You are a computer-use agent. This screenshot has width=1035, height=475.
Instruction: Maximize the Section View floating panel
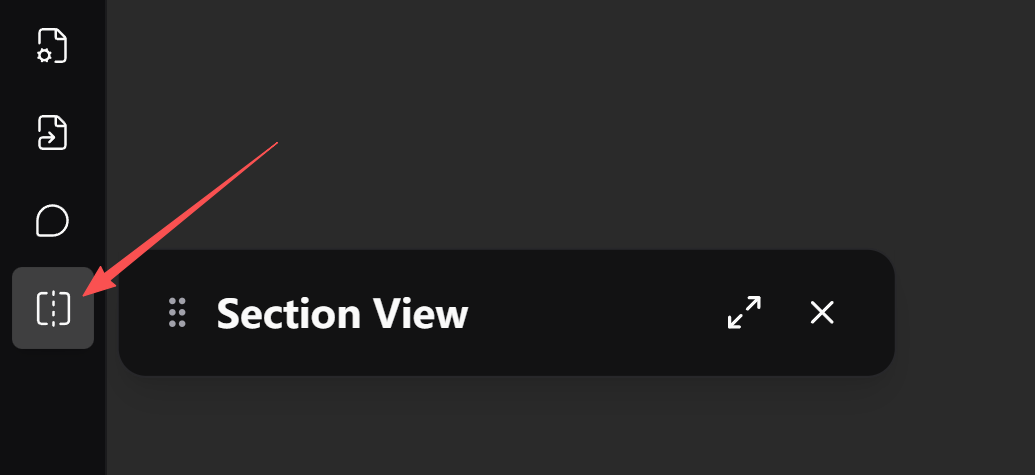744,313
